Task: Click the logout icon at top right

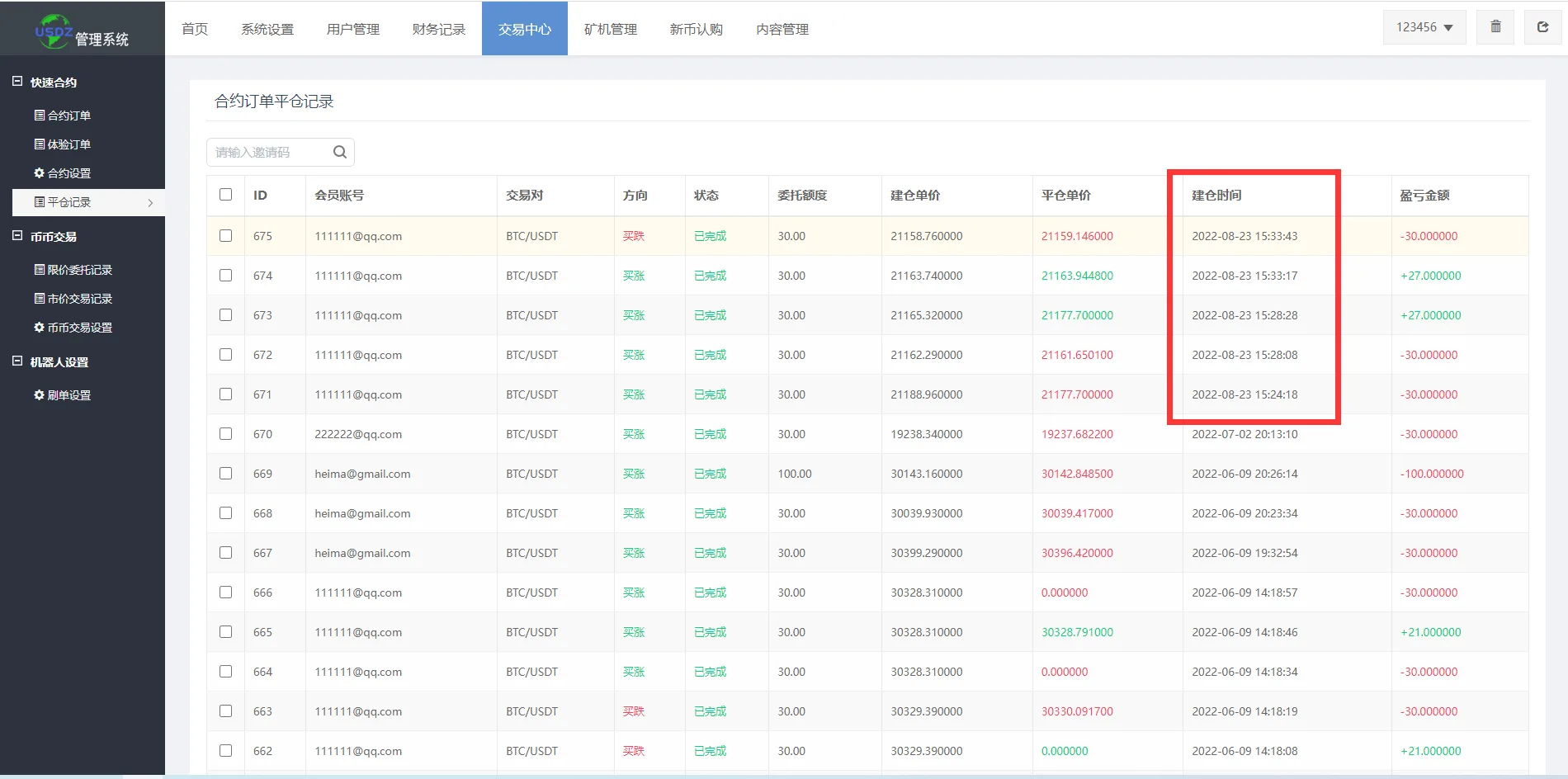Action: 1542,26
